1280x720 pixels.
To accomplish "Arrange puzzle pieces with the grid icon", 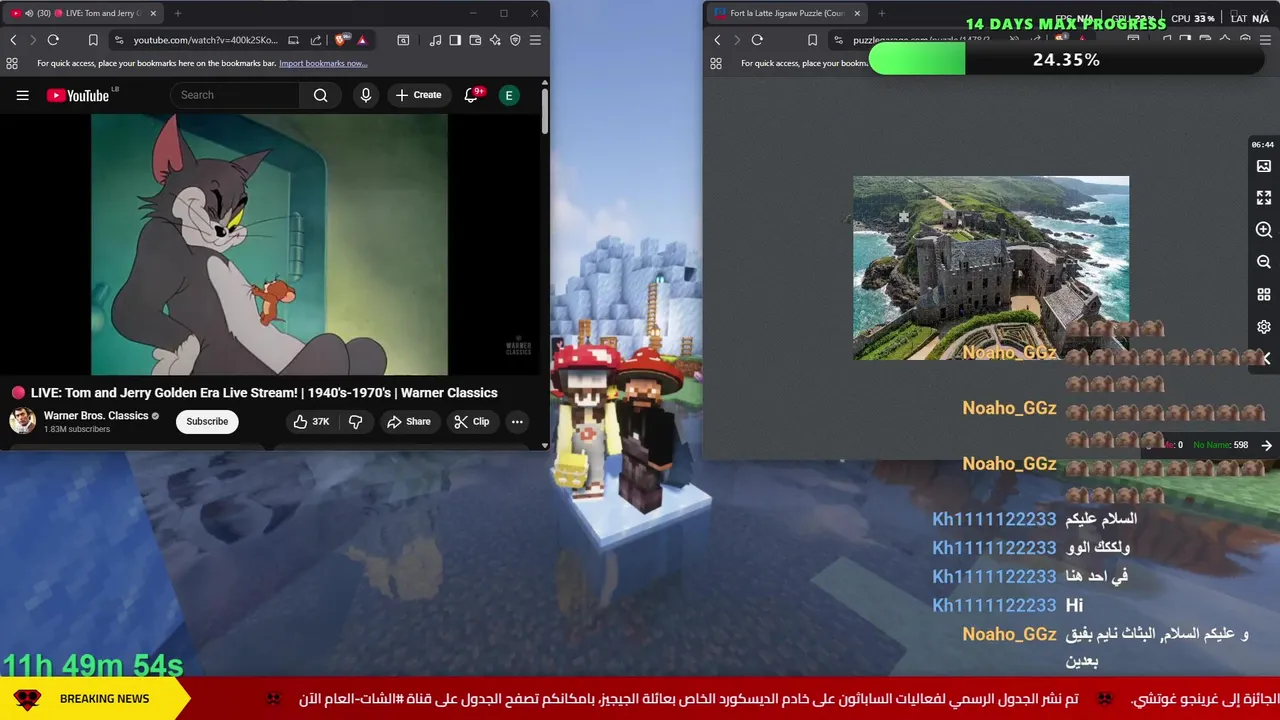I will click(1264, 295).
